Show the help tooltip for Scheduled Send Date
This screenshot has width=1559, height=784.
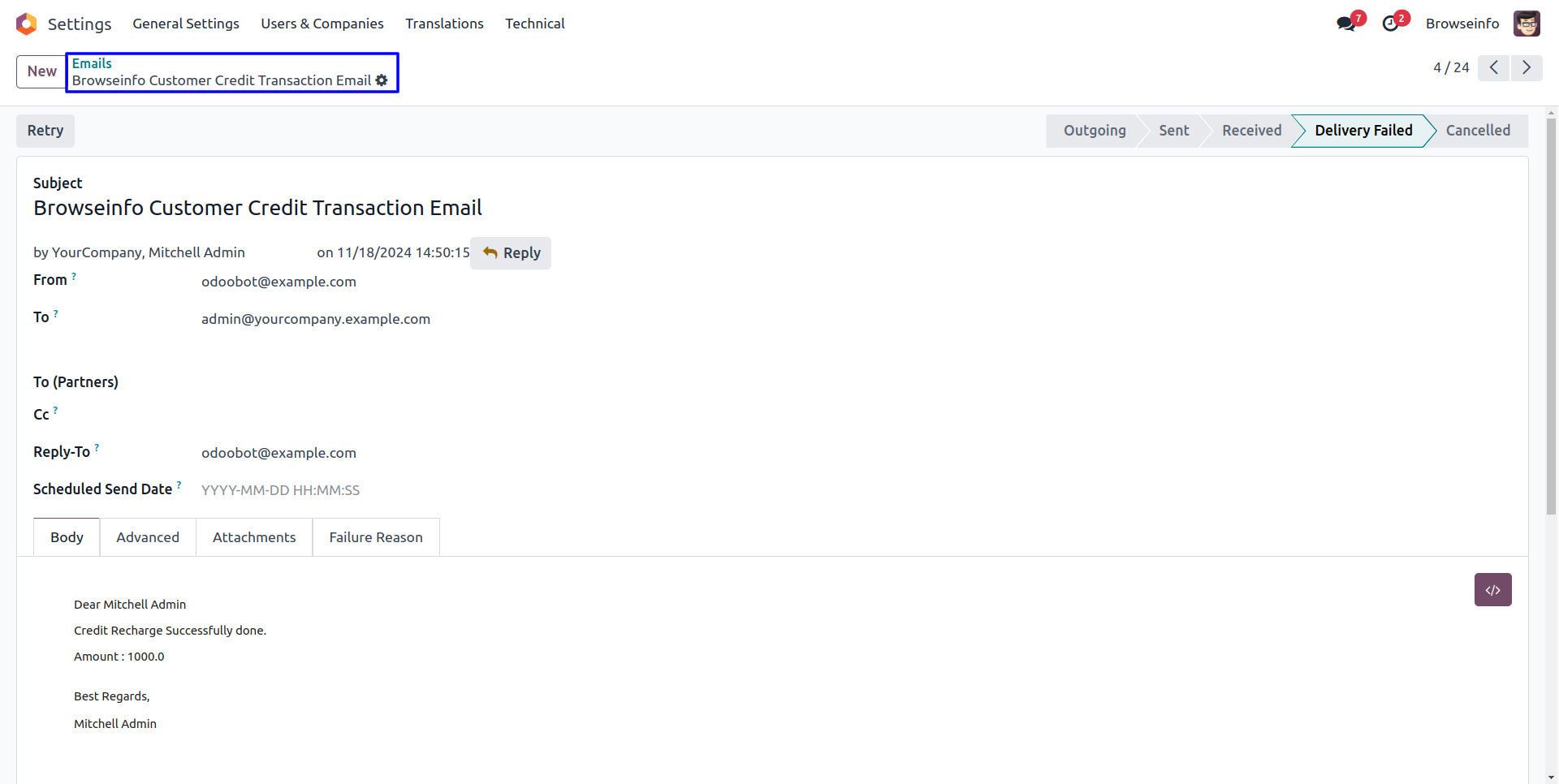tap(179, 485)
